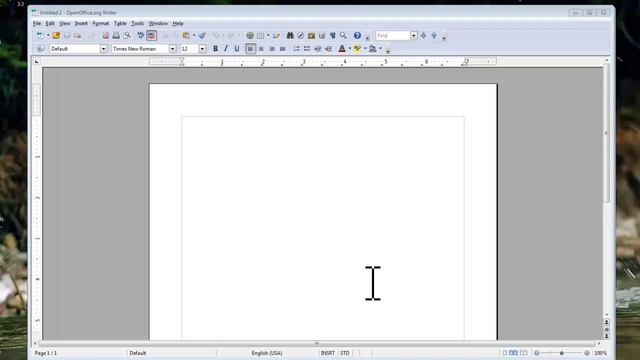Open dropdown arrow next to Table icon

[x=268, y=36]
